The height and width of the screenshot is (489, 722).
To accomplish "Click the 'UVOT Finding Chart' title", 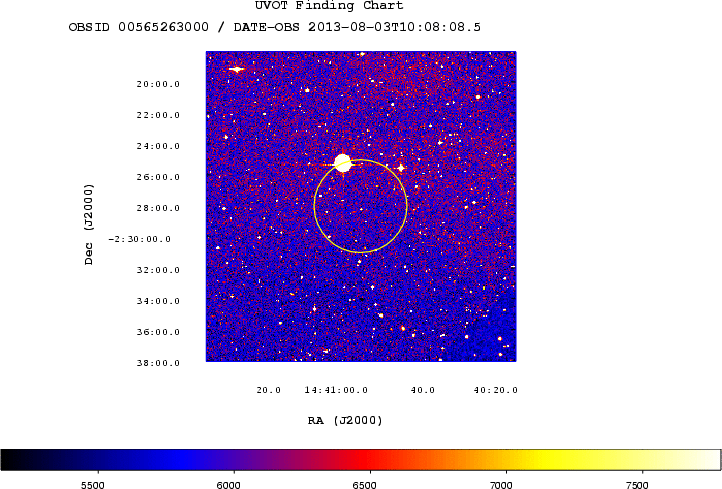I will [329, 6].
